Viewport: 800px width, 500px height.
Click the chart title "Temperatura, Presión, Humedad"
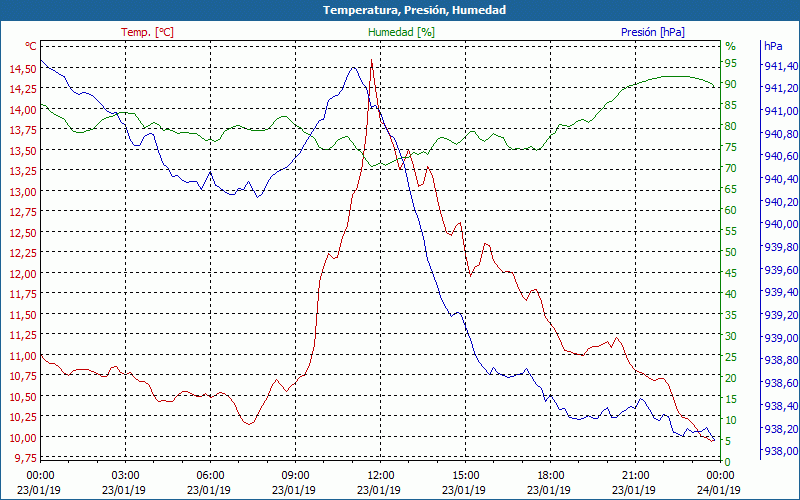coord(414,10)
